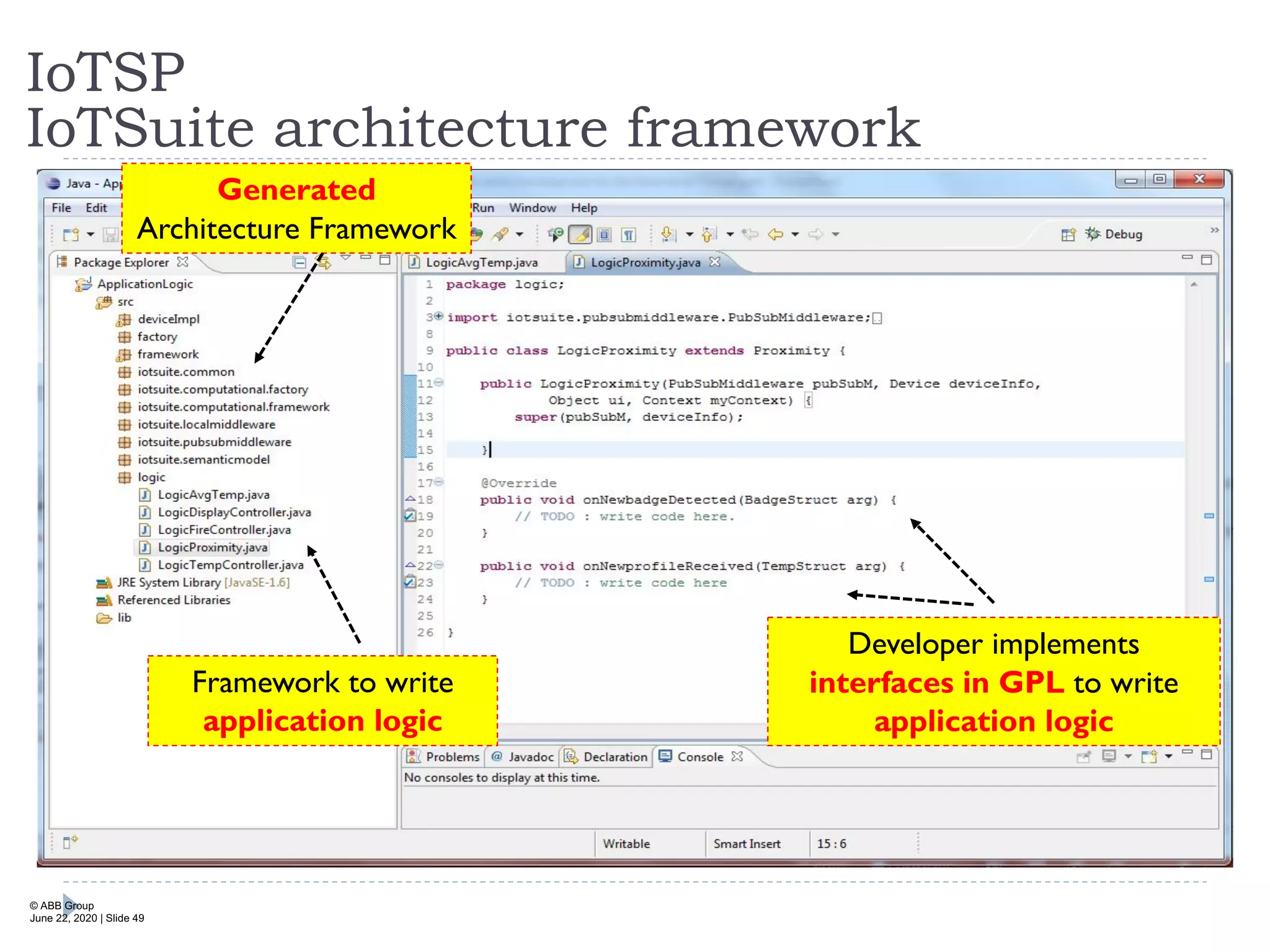This screenshot has height=952, width=1270.
Task: Switch to Debug perspective
Action: click(x=1114, y=234)
